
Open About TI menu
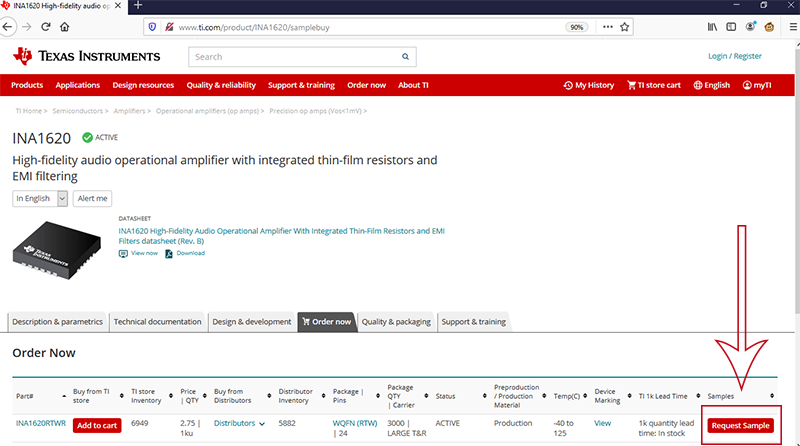[413, 85]
